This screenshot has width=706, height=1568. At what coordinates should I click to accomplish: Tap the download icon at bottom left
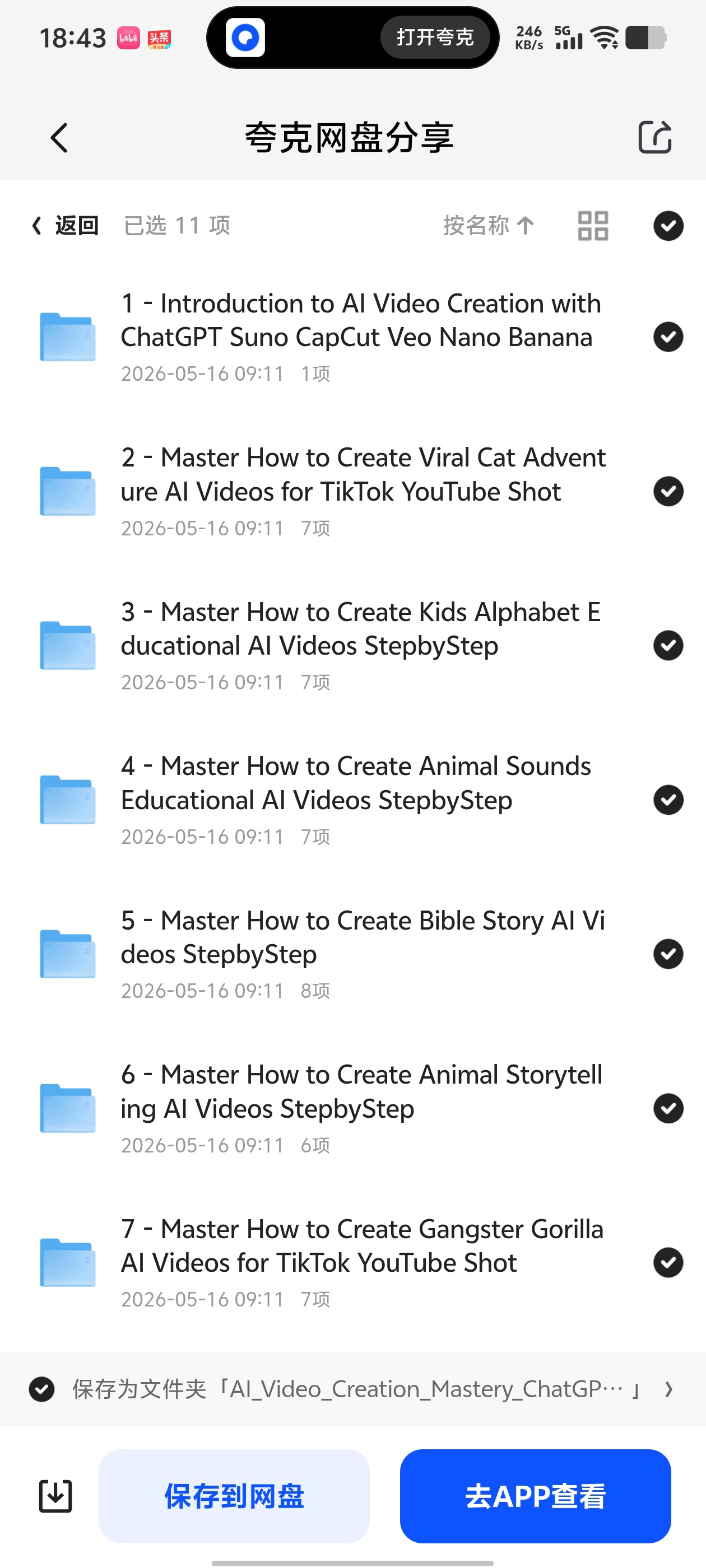point(55,1496)
